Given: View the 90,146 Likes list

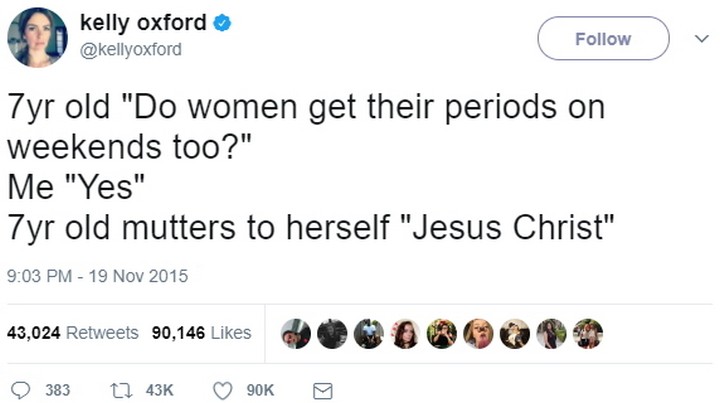Looking at the screenshot, I should [201, 333].
